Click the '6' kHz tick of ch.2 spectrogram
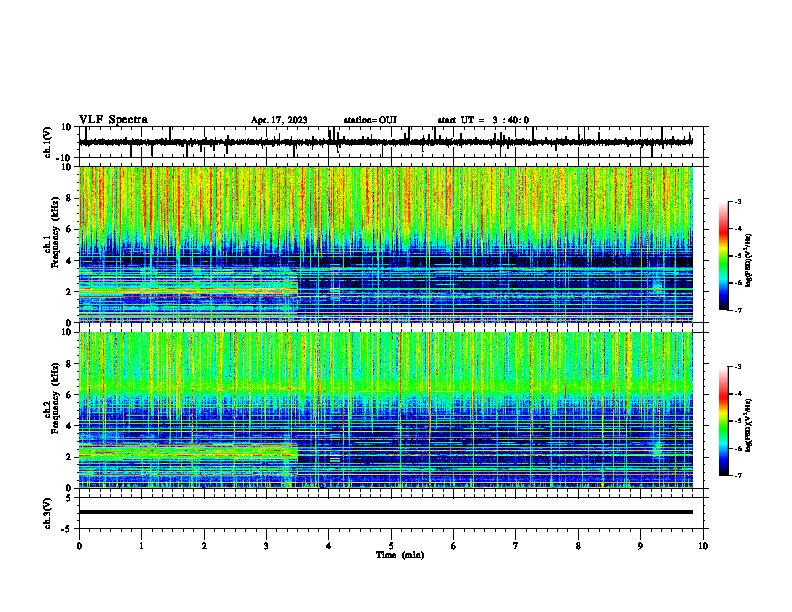The height and width of the screenshot is (612, 792). click(x=69, y=395)
